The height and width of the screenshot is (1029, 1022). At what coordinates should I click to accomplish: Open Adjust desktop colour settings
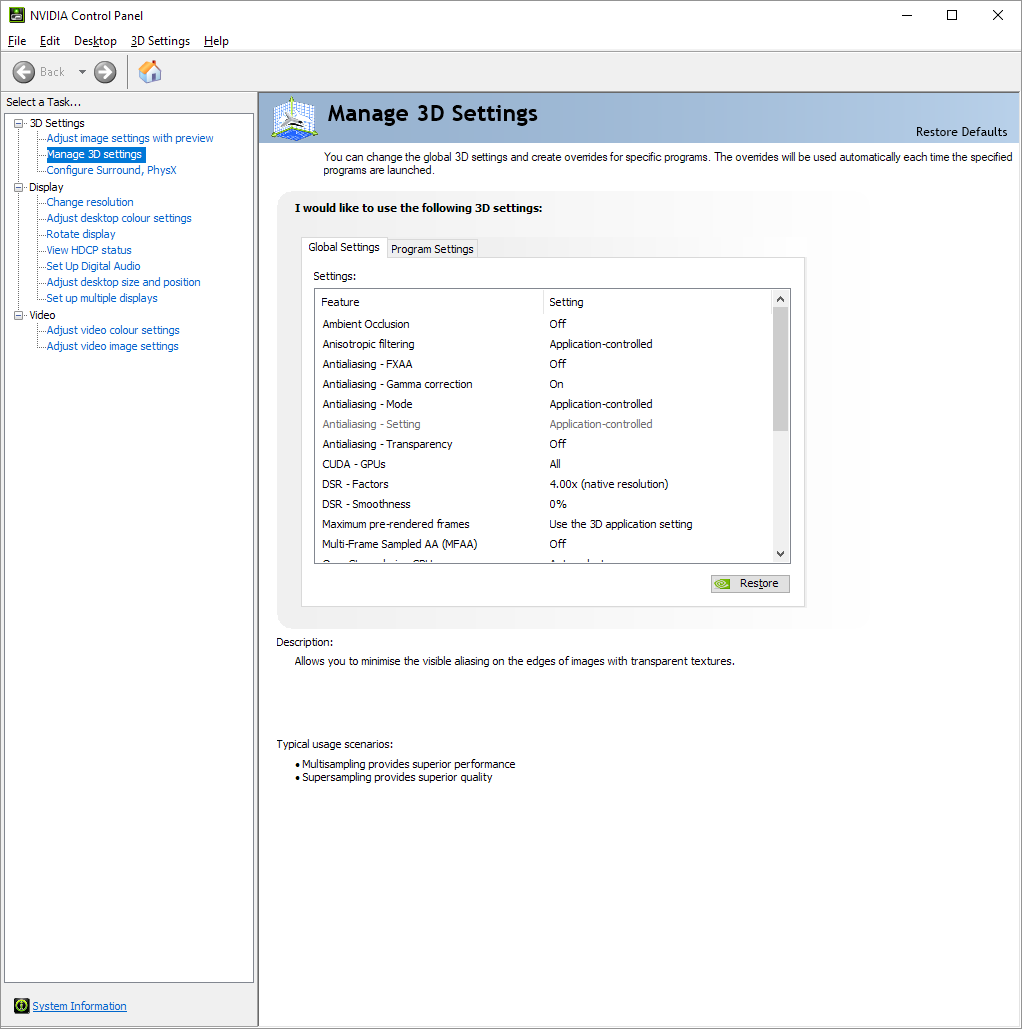tap(119, 218)
